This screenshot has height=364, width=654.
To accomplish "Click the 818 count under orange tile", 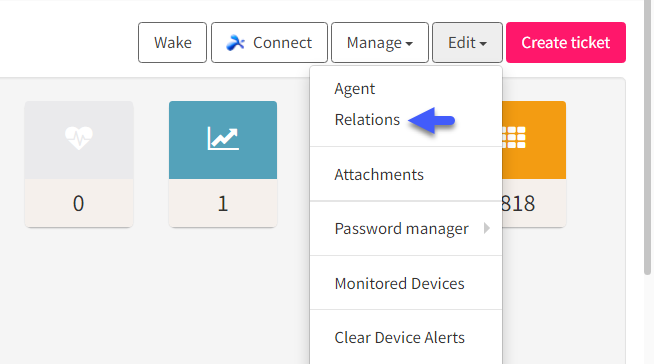I will click(x=518, y=203).
